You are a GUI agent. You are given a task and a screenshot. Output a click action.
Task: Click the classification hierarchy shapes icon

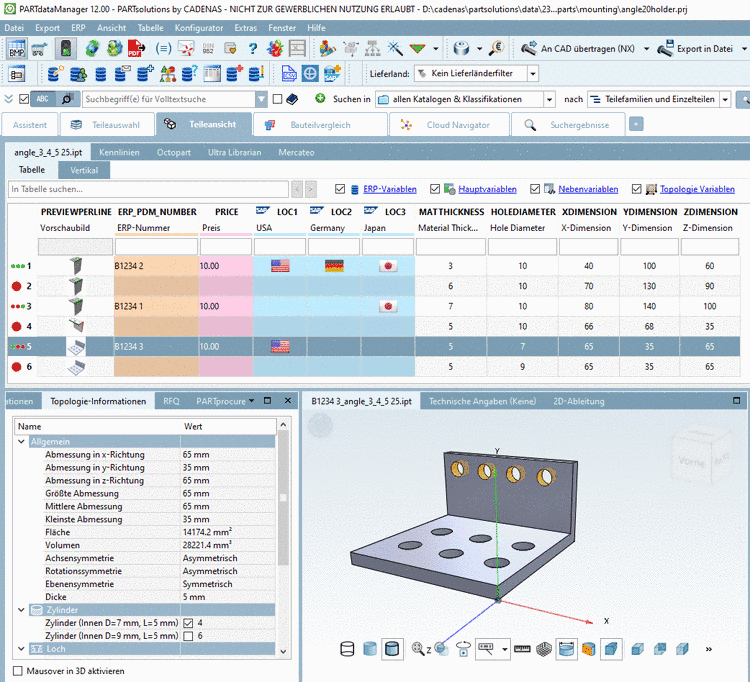[167, 74]
